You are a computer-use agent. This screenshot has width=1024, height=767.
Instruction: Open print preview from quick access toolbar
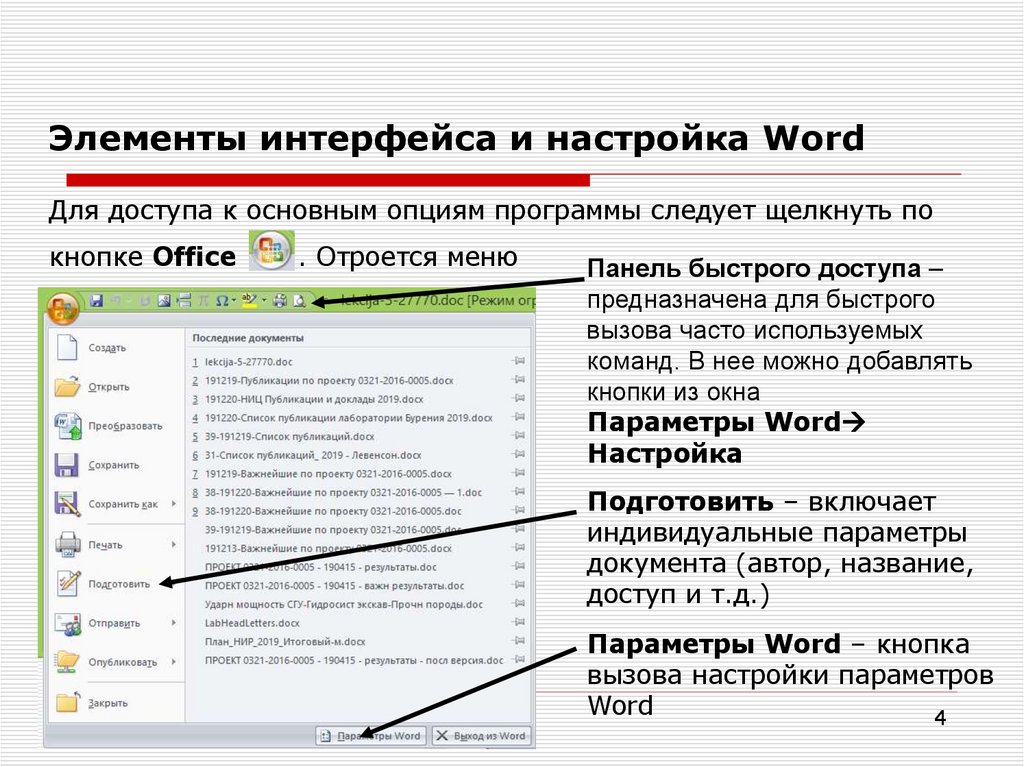pyautogui.click(x=299, y=301)
